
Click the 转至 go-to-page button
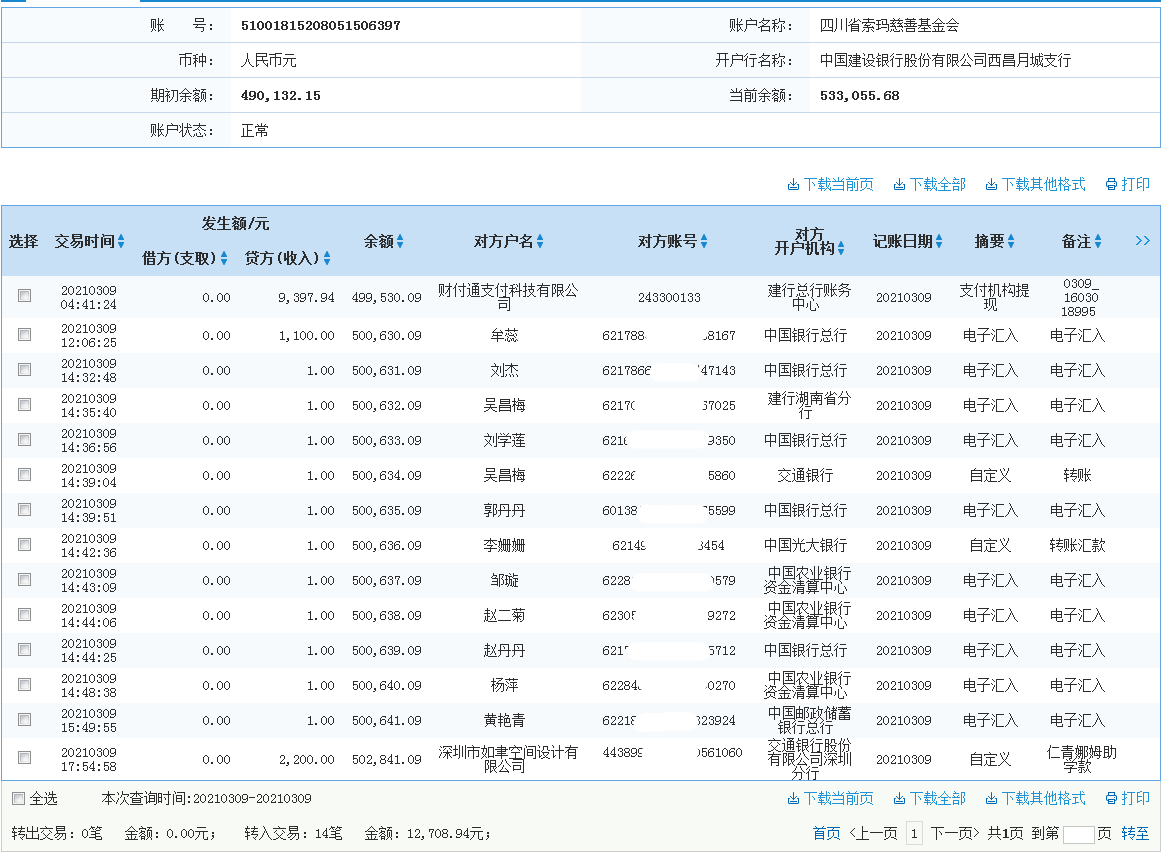1135,833
